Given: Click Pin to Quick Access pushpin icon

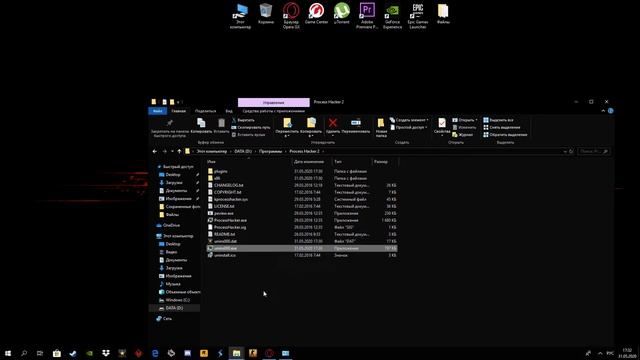Looking at the screenshot, I should click(x=170, y=123).
